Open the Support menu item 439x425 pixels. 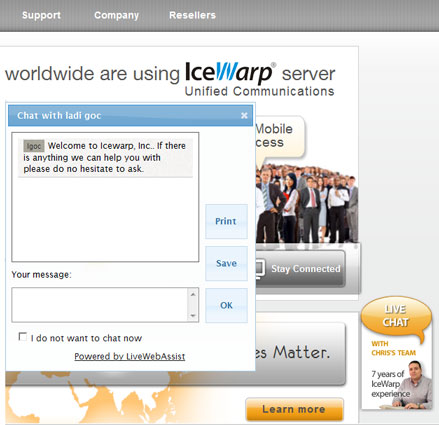click(x=41, y=15)
